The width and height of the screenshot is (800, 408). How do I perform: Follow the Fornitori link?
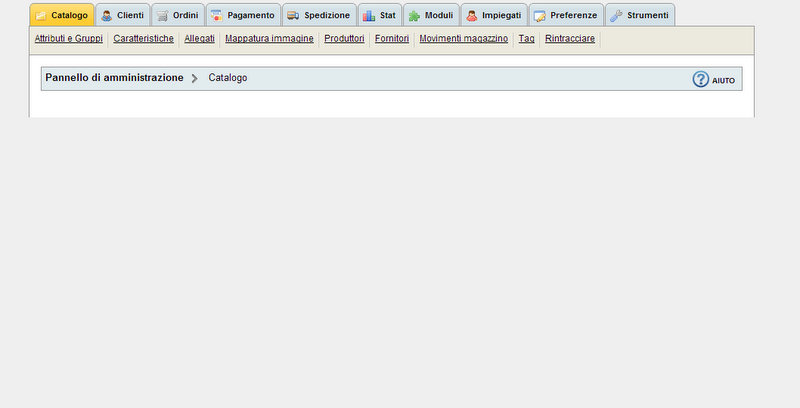(x=392, y=39)
